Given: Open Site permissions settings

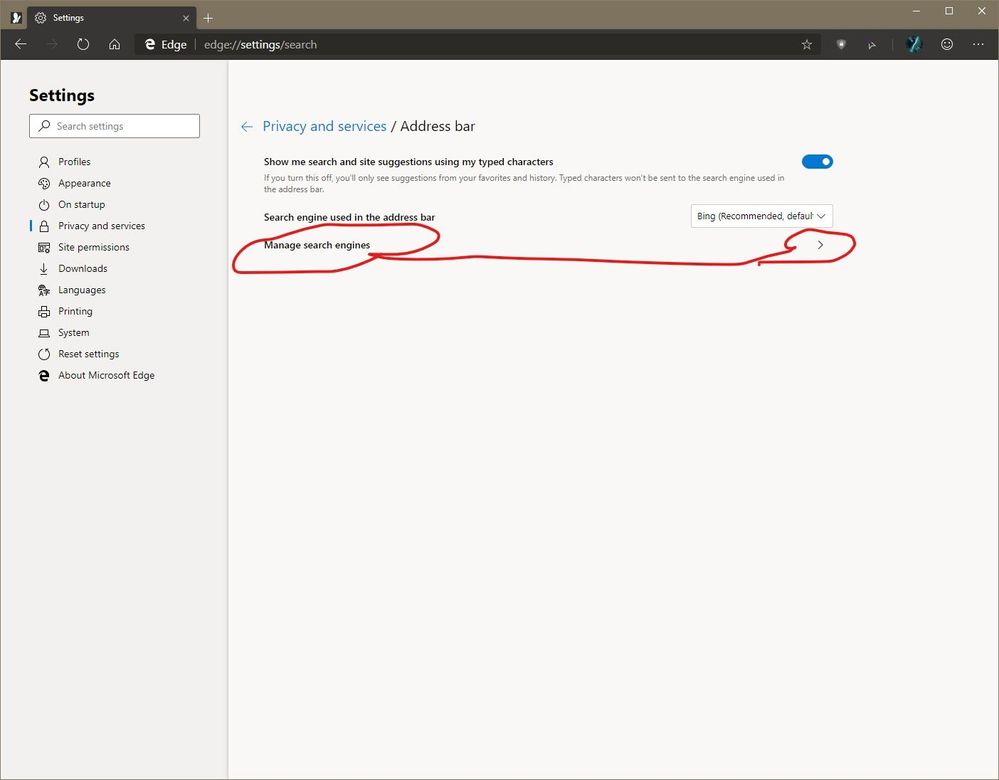Looking at the screenshot, I should [94, 247].
